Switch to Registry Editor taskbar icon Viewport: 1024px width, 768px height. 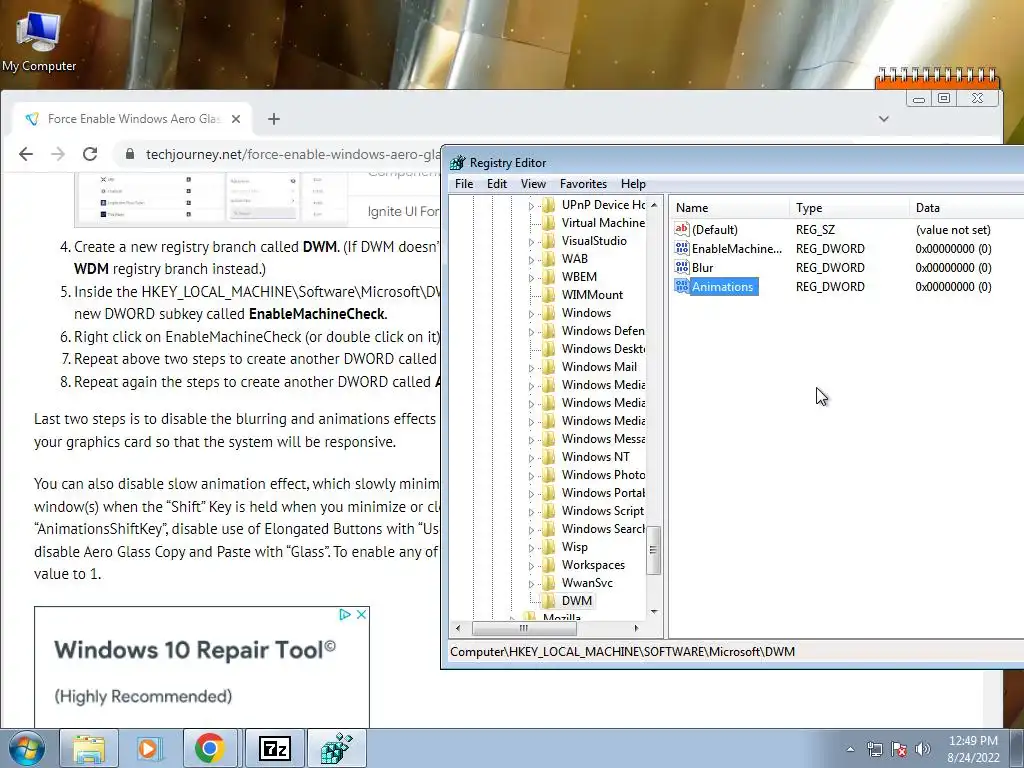336,748
